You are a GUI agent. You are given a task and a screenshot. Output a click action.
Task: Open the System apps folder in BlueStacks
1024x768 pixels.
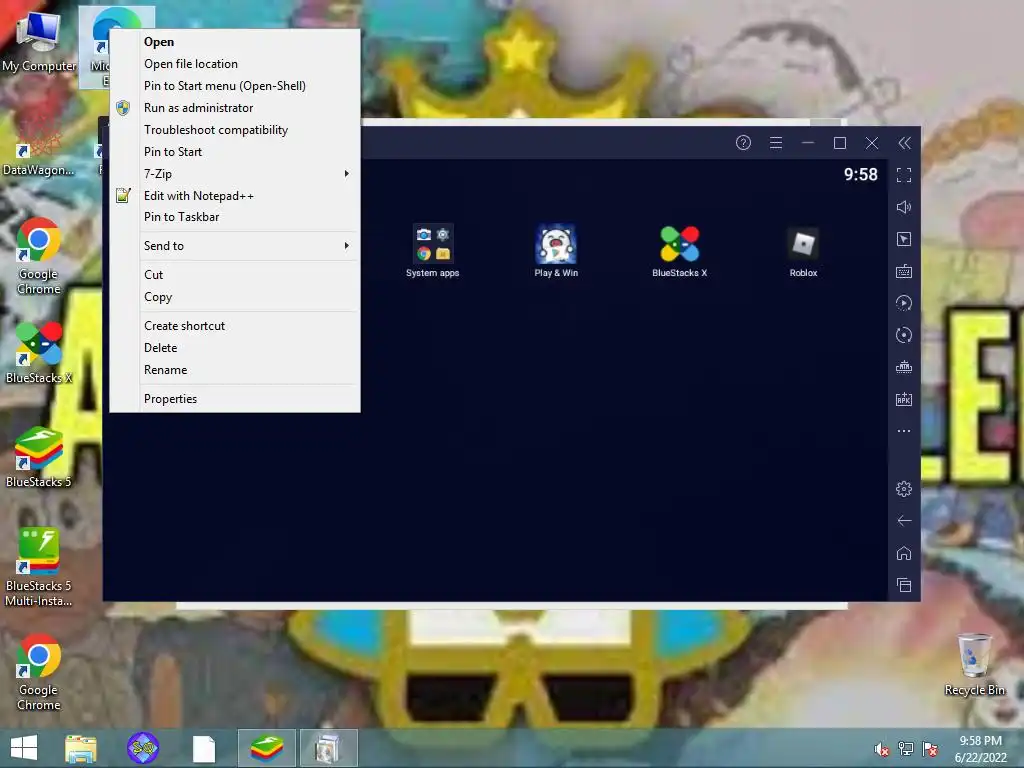point(432,251)
